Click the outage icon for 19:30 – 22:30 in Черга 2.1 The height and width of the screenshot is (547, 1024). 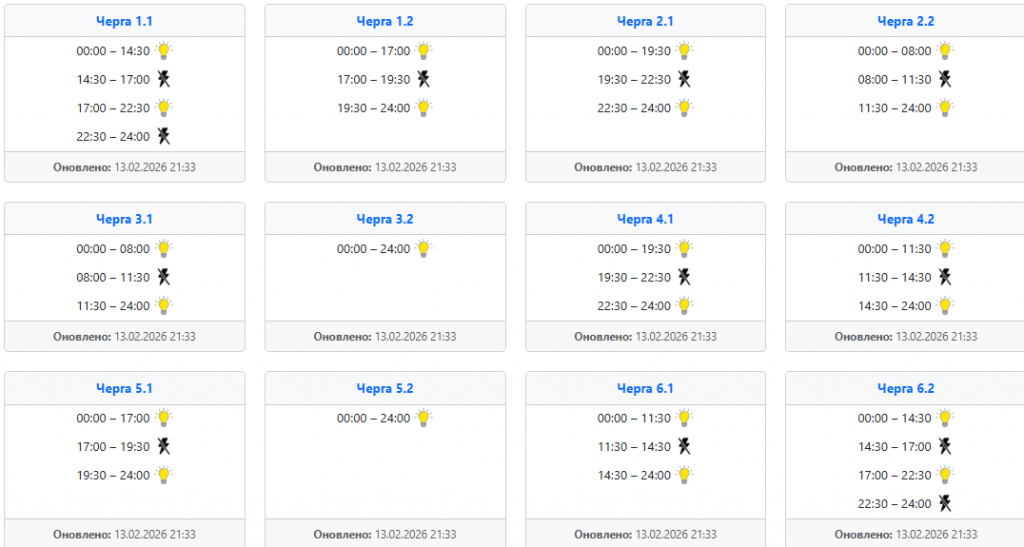pos(685,79)
